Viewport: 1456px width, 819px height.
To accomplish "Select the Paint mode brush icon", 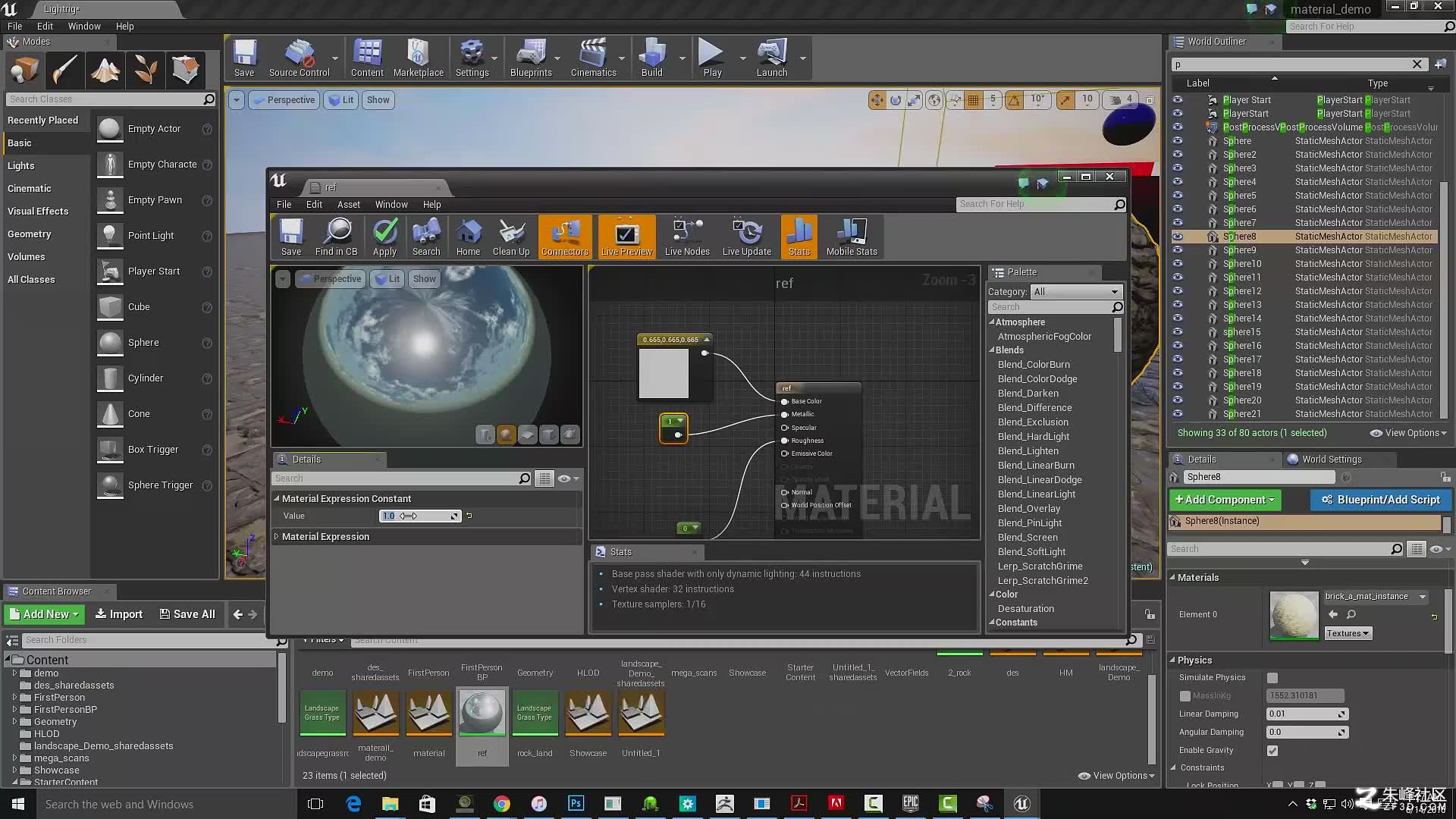I will pos(64,70).
